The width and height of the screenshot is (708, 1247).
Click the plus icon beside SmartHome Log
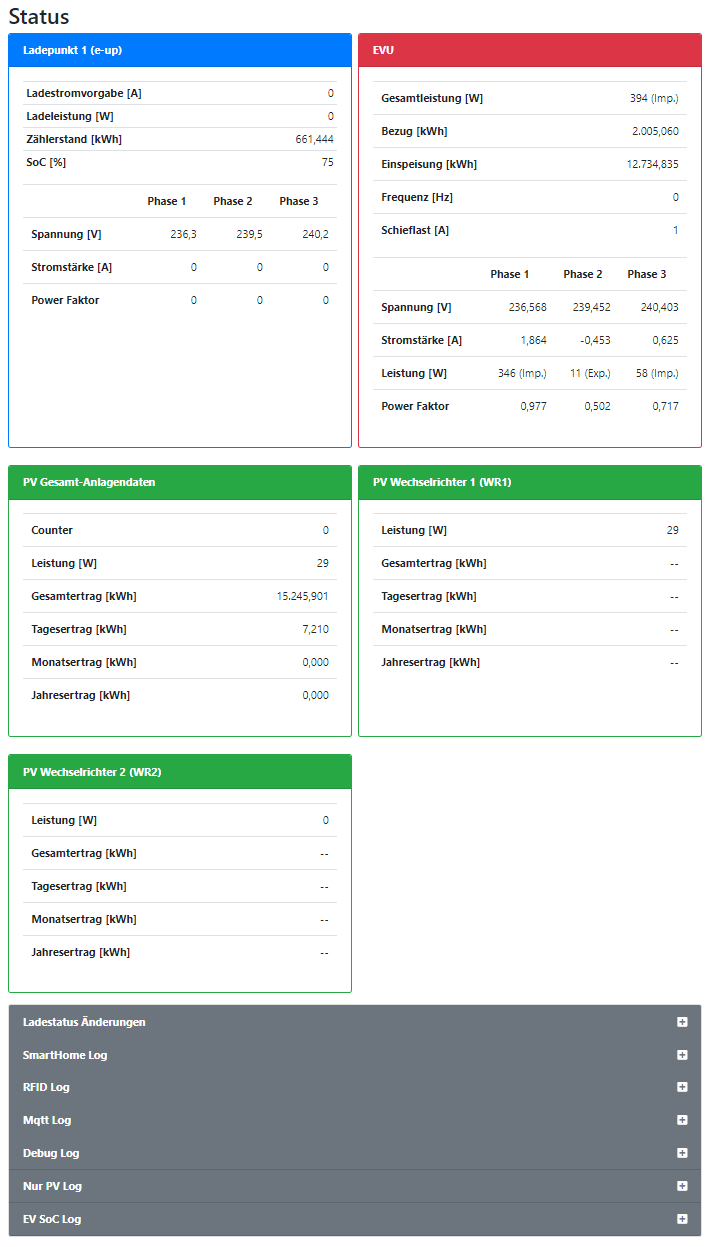[x=682, y=1055]
